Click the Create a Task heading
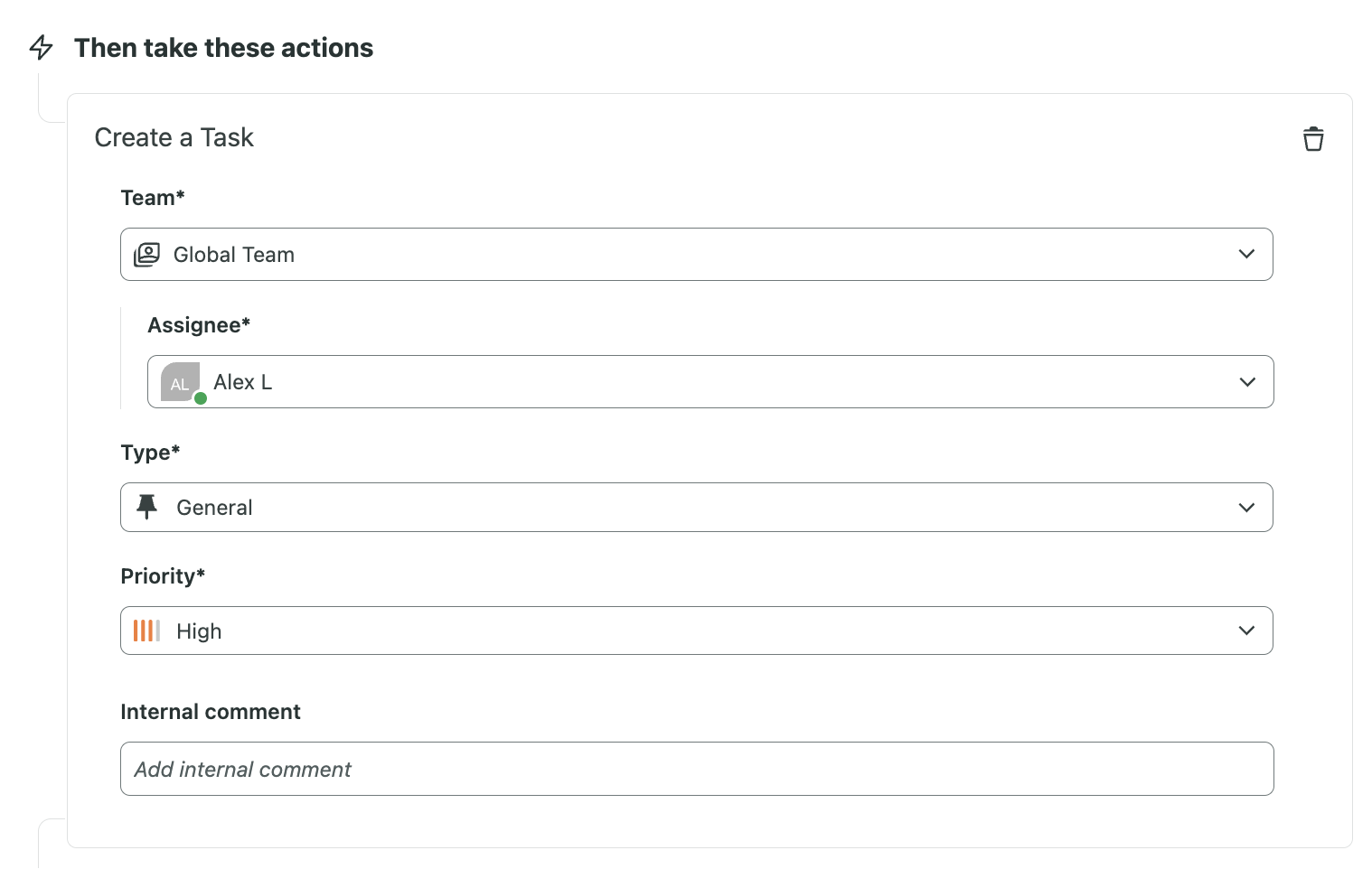The width and height of the screenshot is (1372, 869). (174, 137)
